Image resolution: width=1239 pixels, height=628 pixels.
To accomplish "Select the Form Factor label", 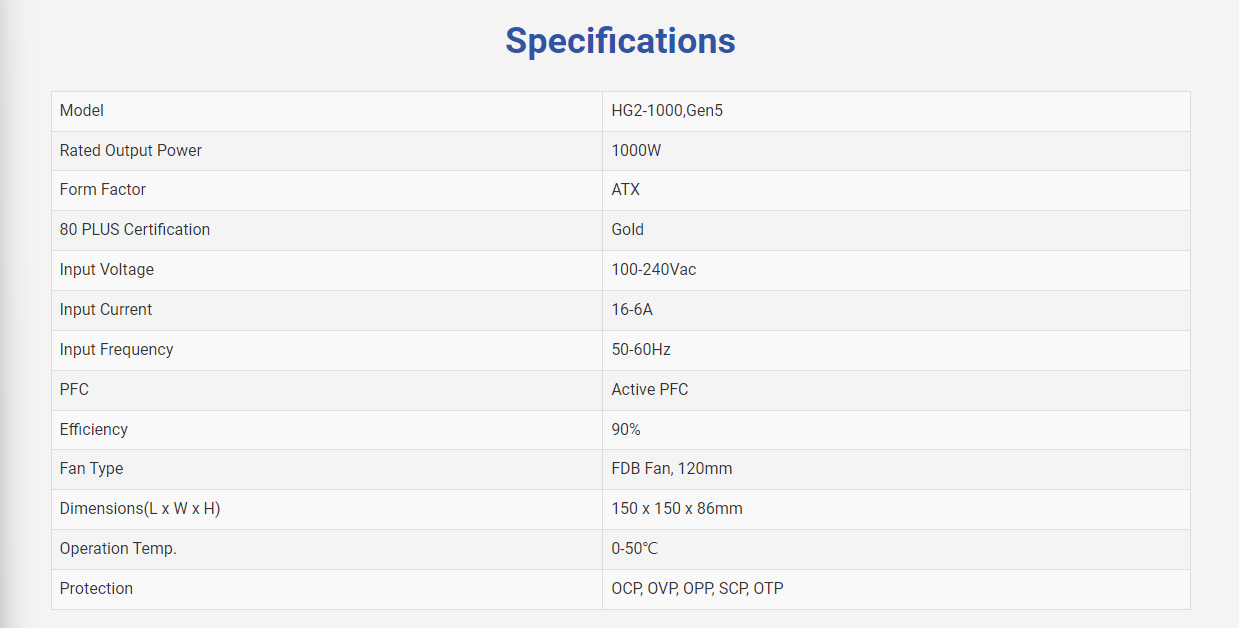I will [103, 189].
